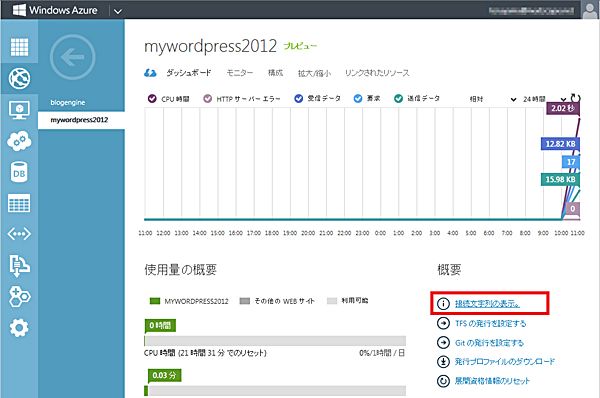Click the arrow icon beside TFS の発行を設定する

tap(443, 323)
